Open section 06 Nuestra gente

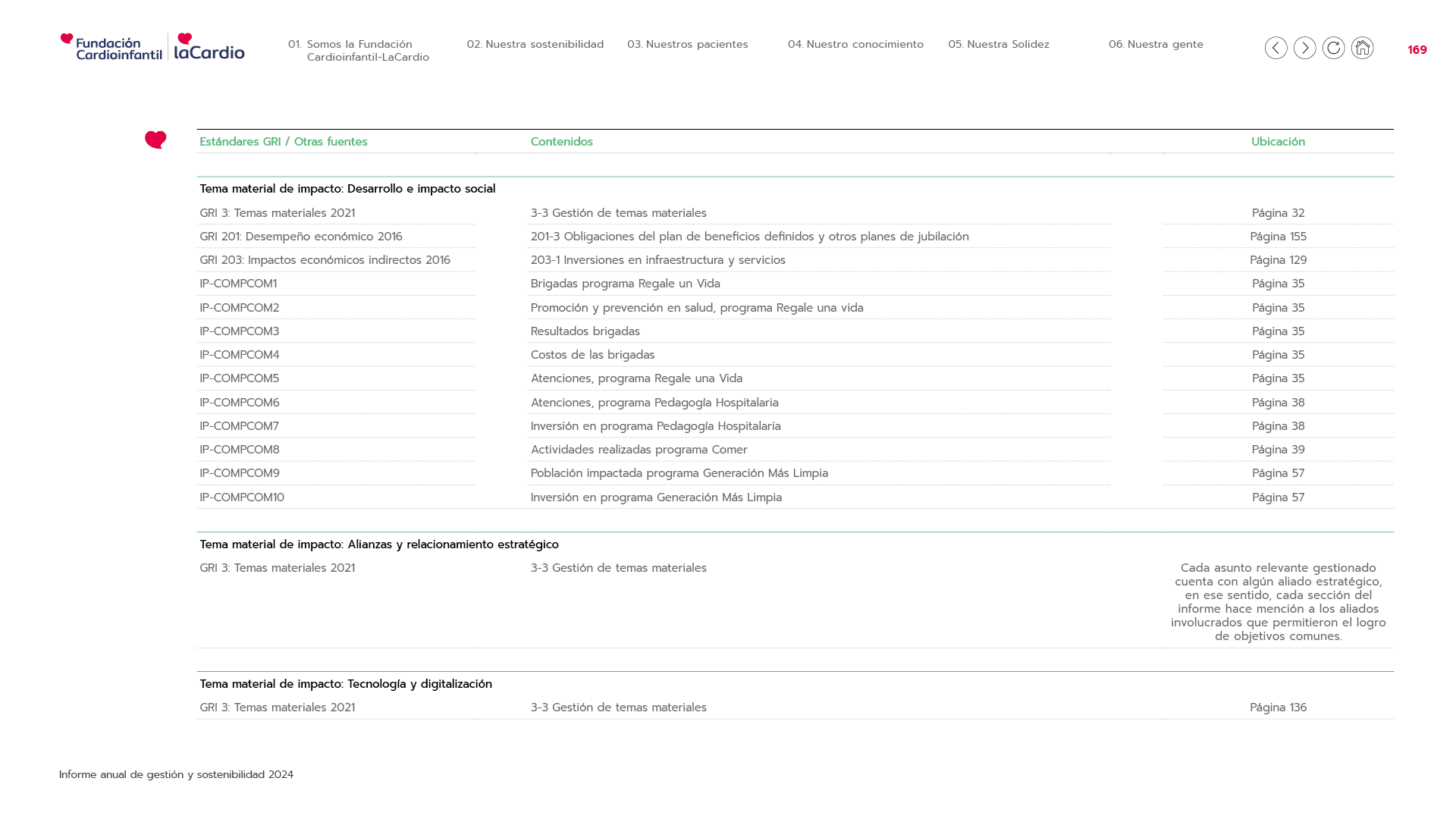tap(1156, 44)
